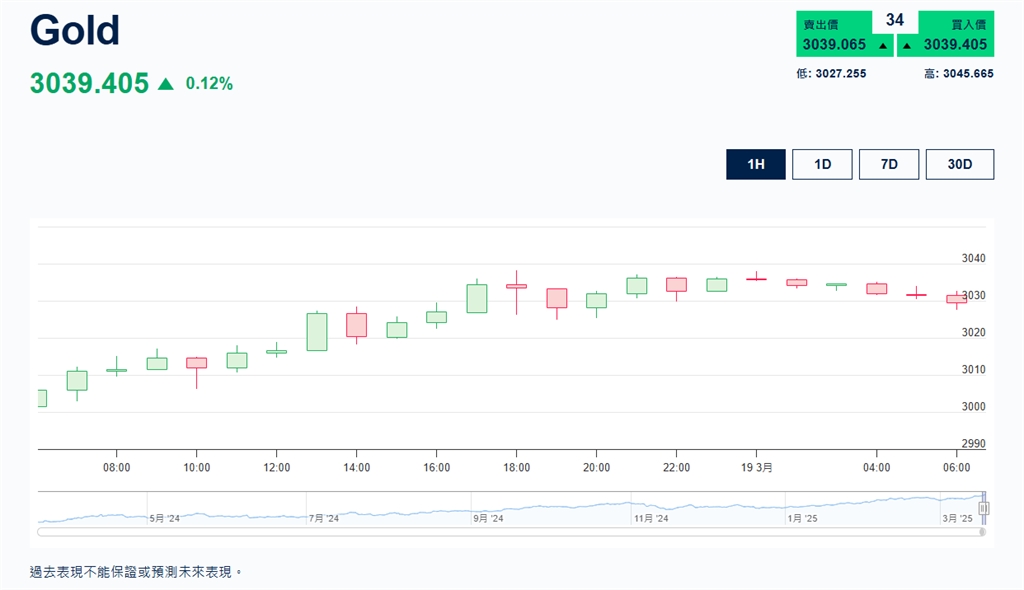Click the long-wick candle at 18:00
The image size is (1024, 590).
[516, 286]
